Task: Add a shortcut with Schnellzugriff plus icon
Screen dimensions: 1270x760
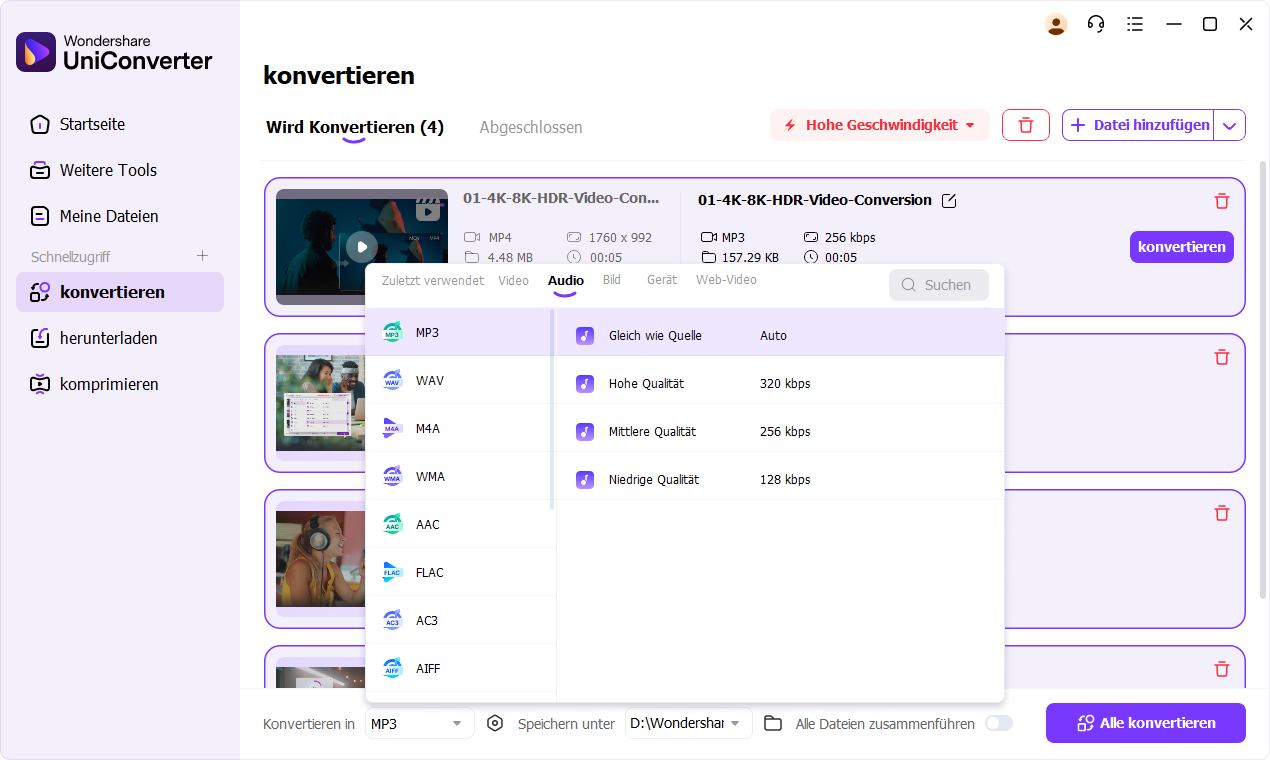Action: pyautogui.click(x=202, y=256)
